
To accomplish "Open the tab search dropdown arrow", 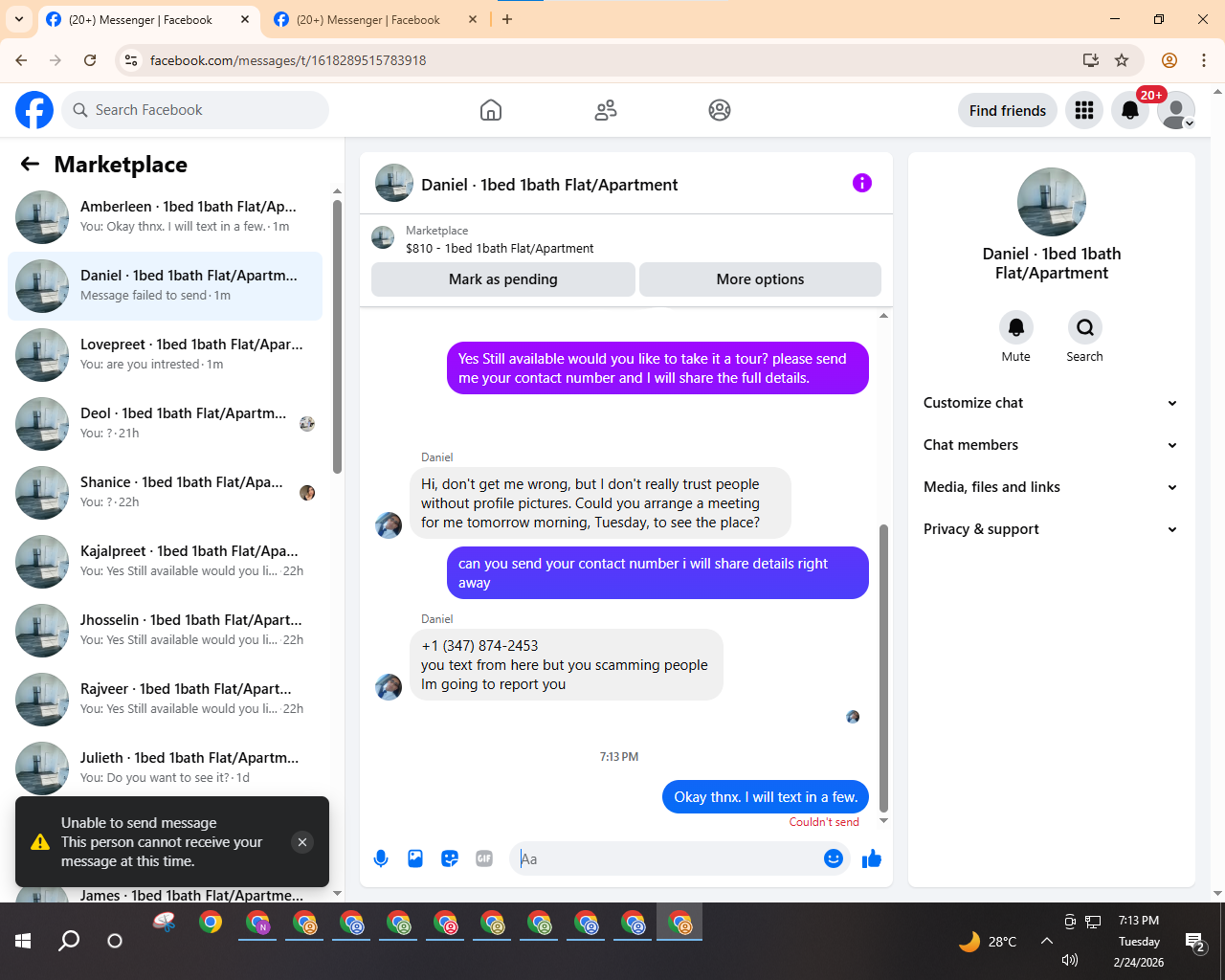I will 19,19.
